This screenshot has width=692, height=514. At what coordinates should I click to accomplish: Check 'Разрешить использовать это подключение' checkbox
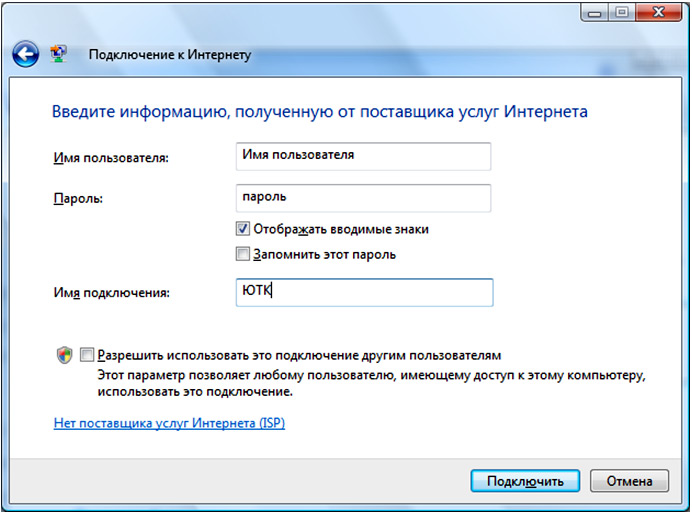click(x=87, y=355)
